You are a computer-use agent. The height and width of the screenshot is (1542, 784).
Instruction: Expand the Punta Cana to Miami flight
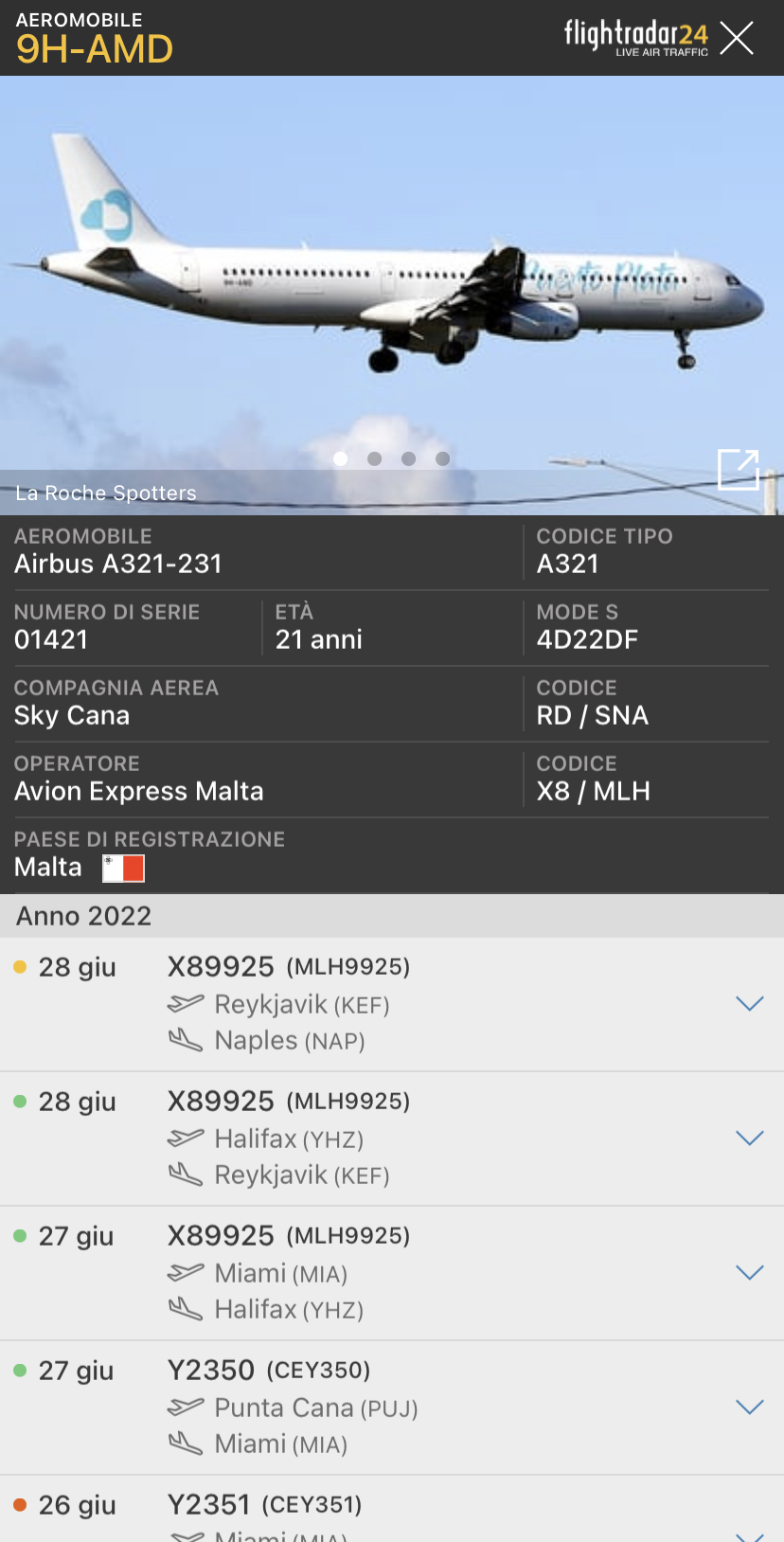click(x=749, y=1408)
